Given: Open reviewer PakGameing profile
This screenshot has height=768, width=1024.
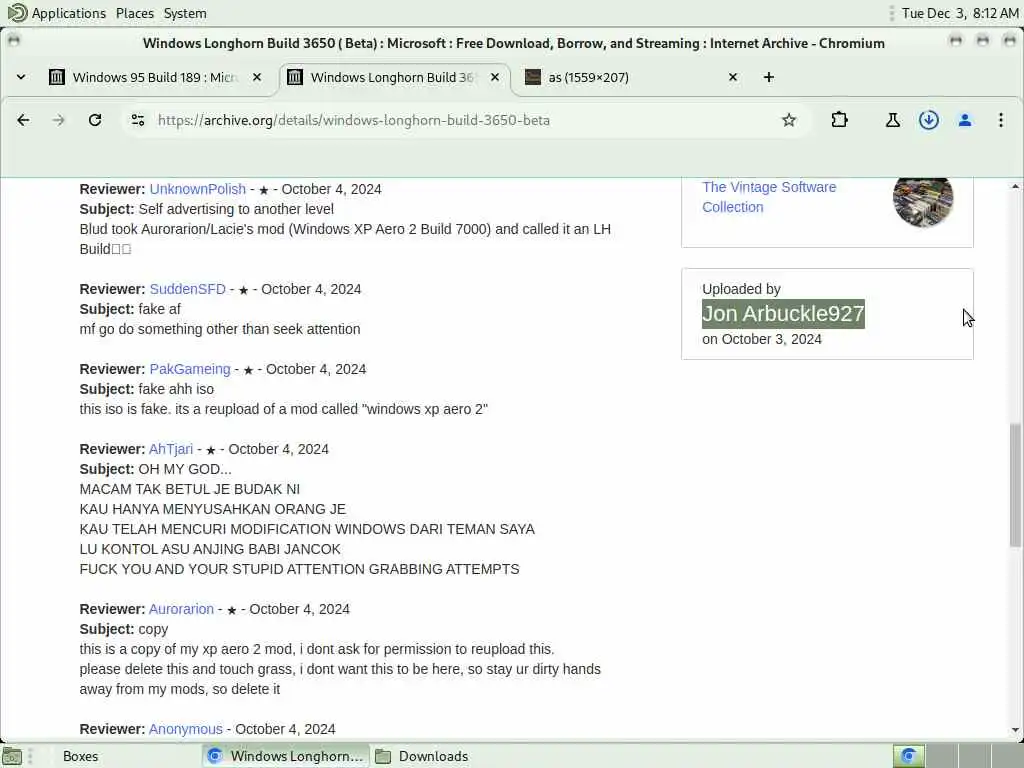Looking at the screenshot, I should point(189,369).
